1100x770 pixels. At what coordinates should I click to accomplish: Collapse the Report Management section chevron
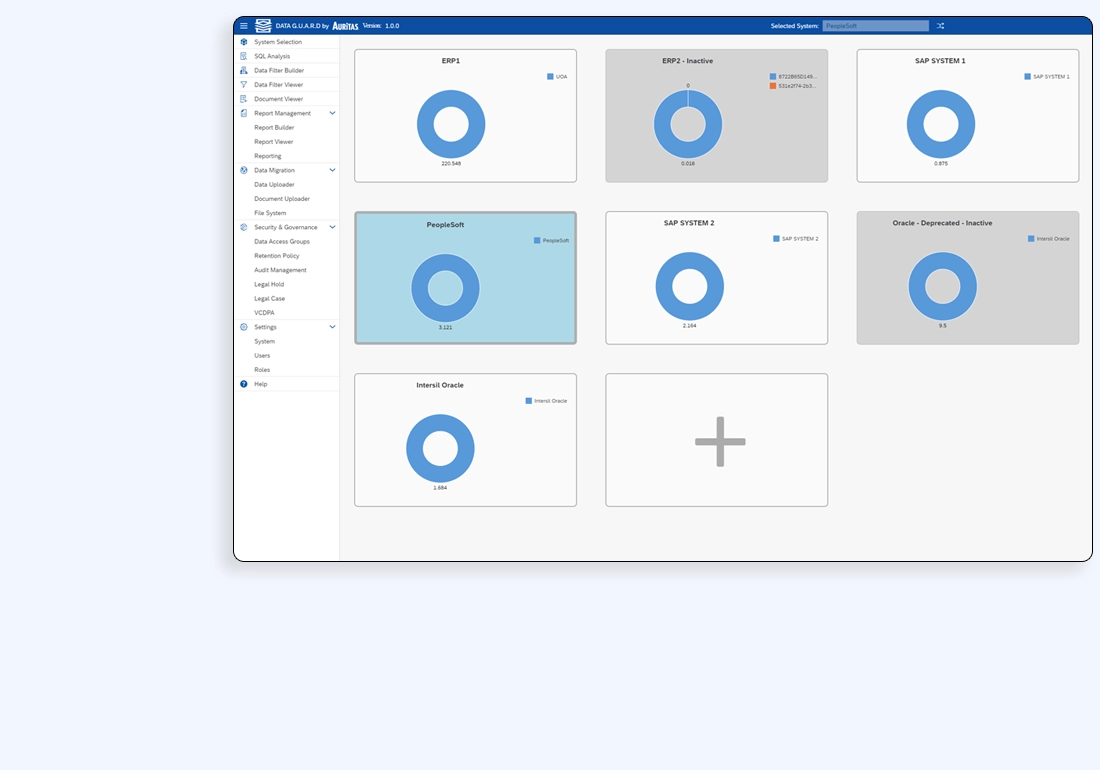click(x=333, y=113)
